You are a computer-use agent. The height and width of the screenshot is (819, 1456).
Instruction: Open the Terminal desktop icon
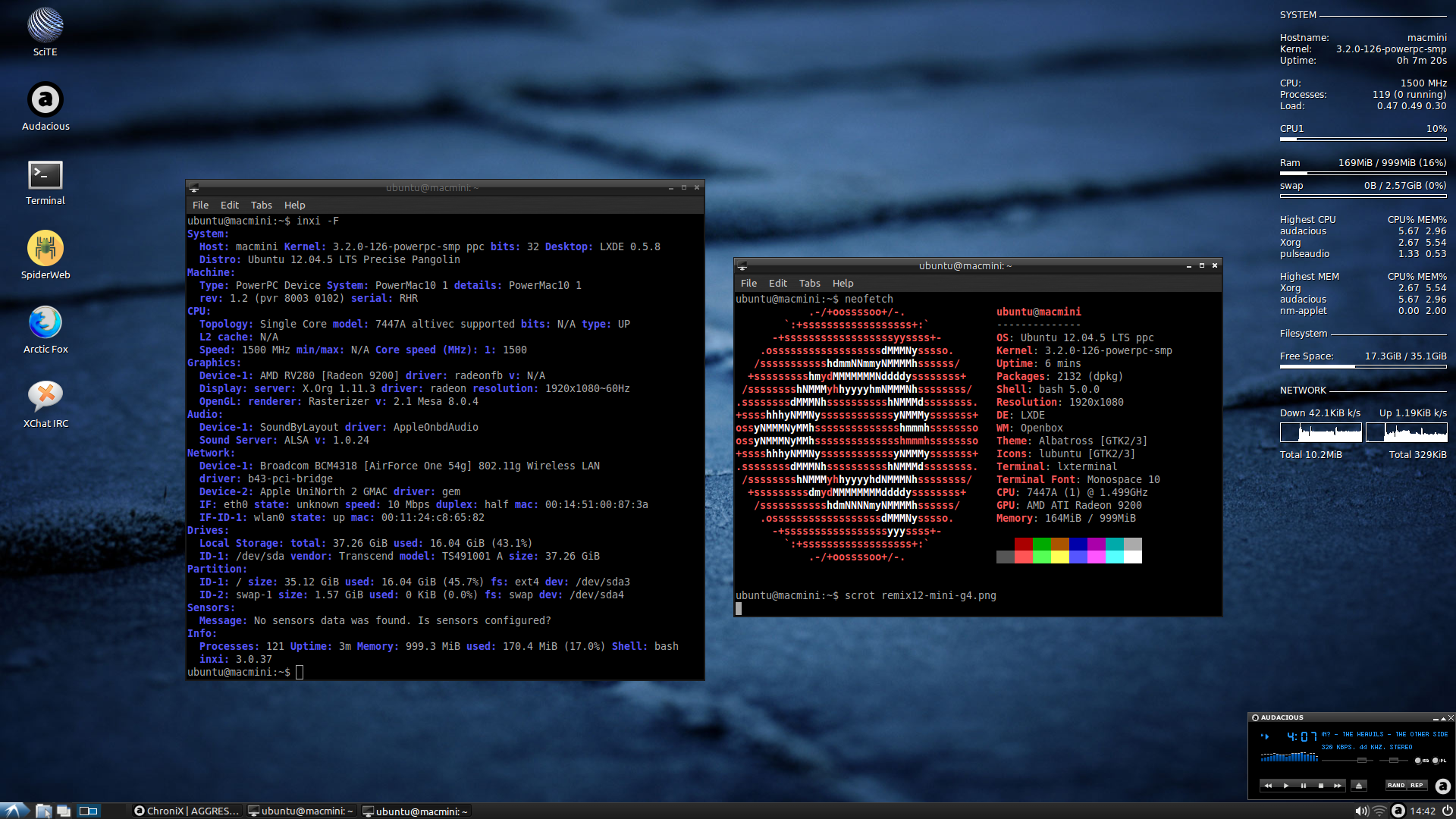click(45, 182)
